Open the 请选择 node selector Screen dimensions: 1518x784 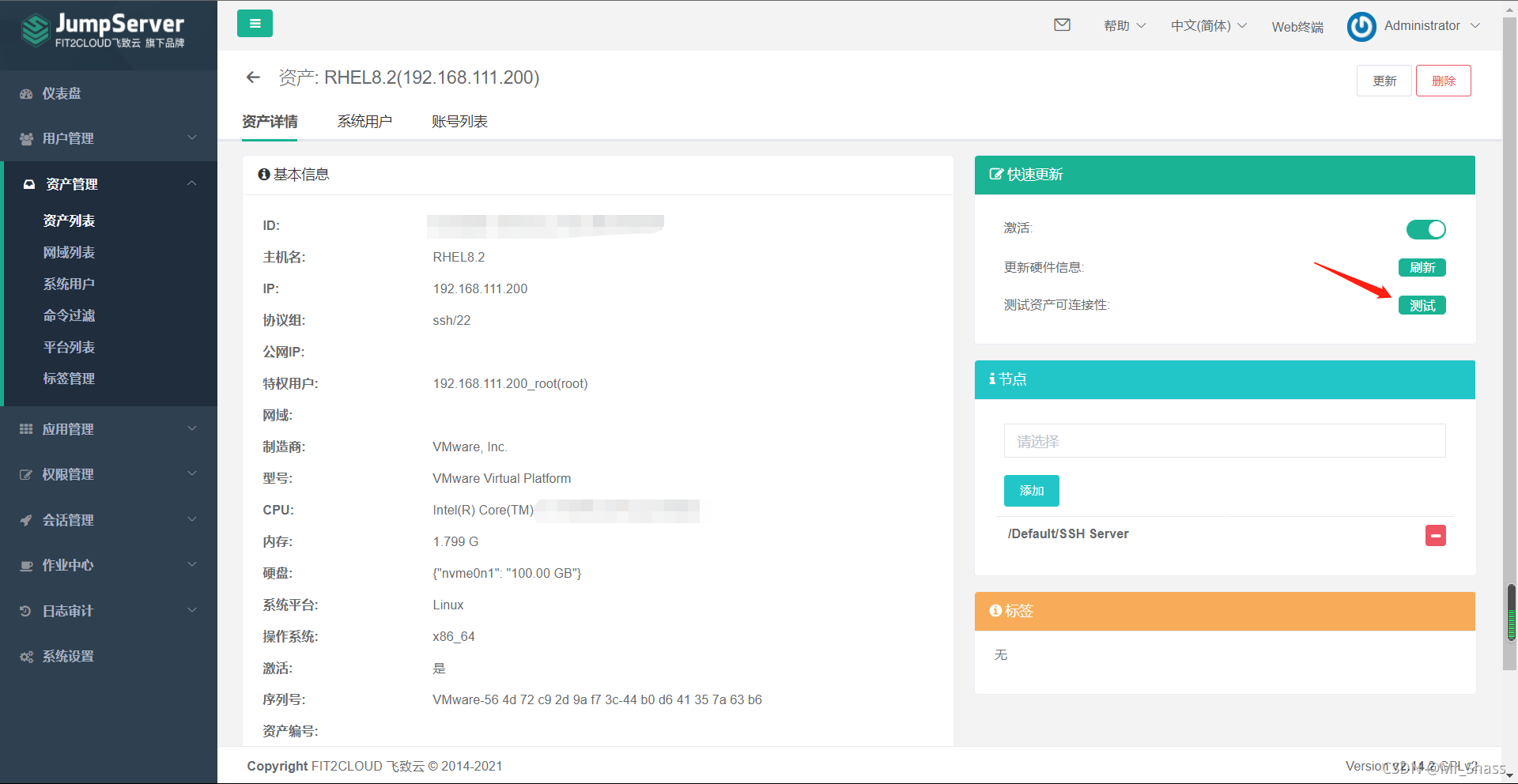pyautogui.click(x=1225, y=441)
